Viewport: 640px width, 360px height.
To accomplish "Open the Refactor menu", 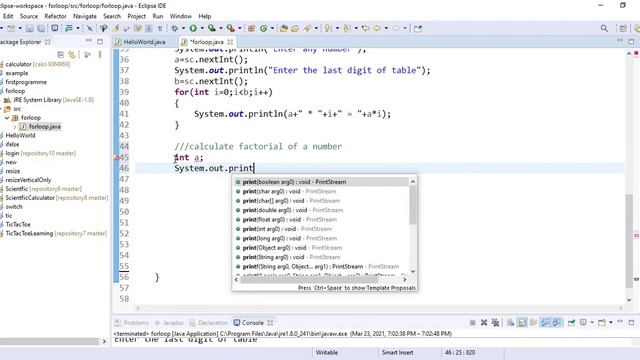I will pyautogui.click(x=55, y=16).
